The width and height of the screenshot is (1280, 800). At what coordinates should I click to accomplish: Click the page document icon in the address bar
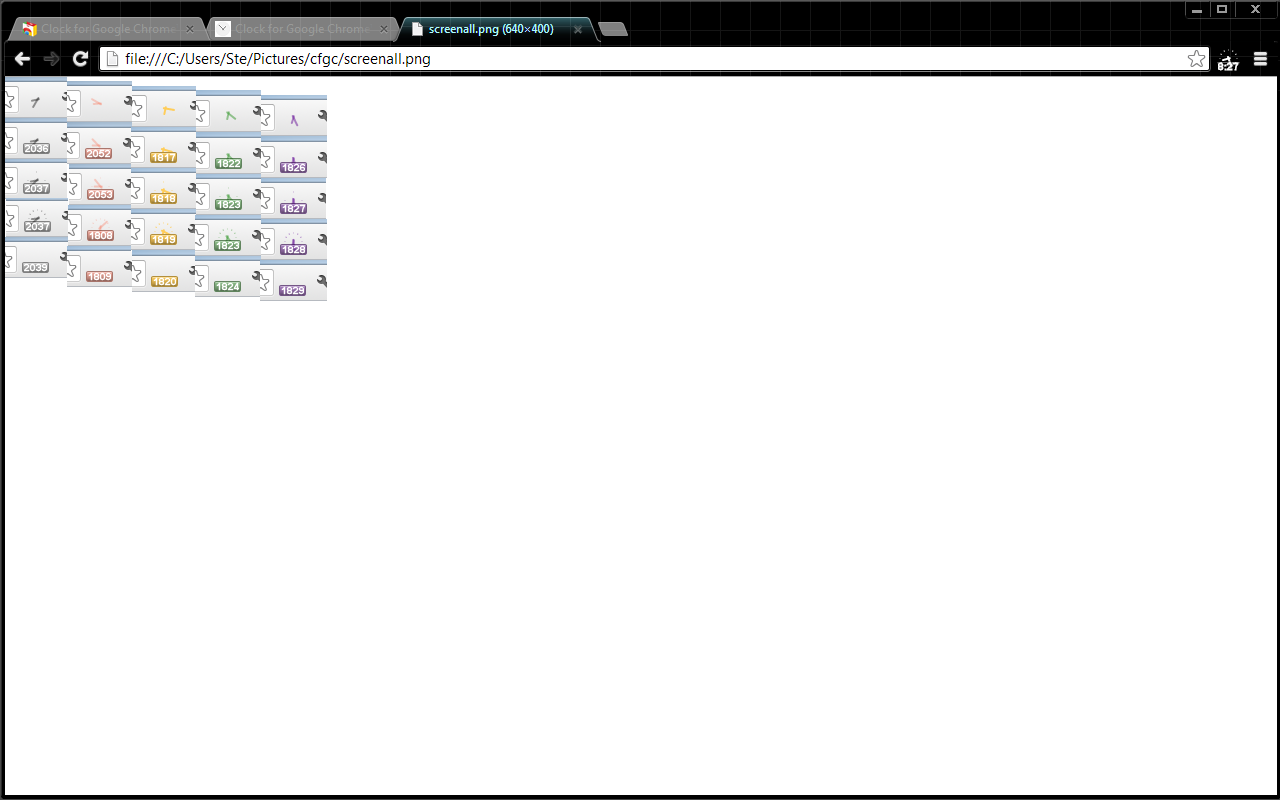(x=111, y=59)
